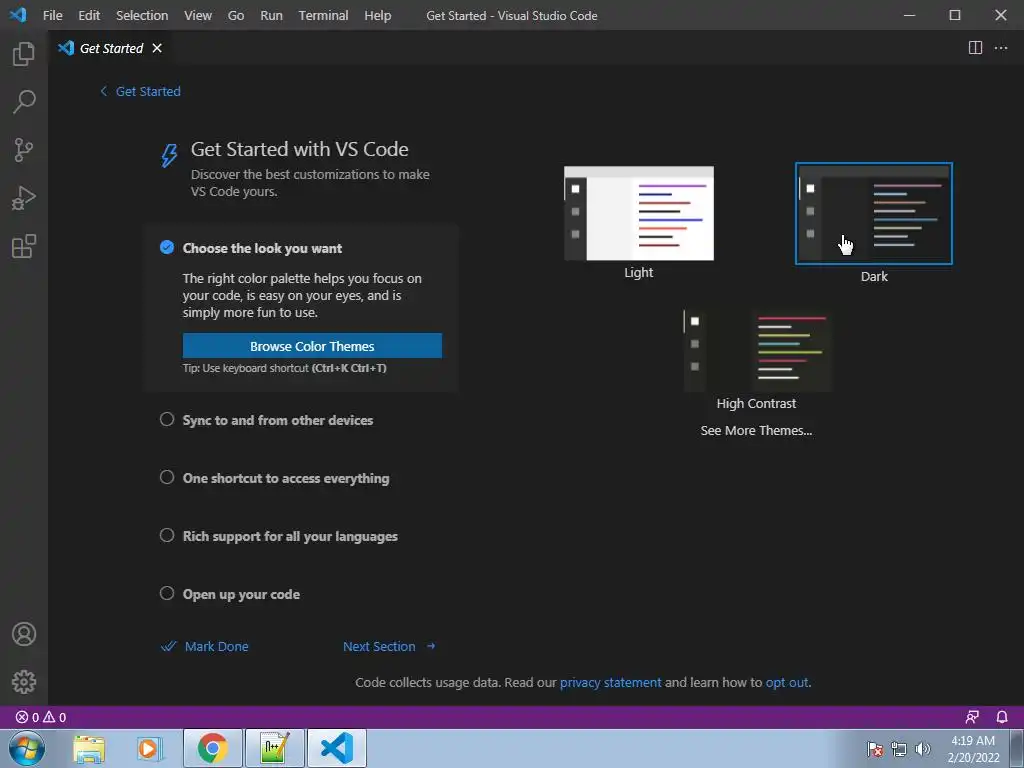The width and height of the screenshot is (1024, 768).
Task: Select the Get Started editor tab
Action: pos(111,48)
